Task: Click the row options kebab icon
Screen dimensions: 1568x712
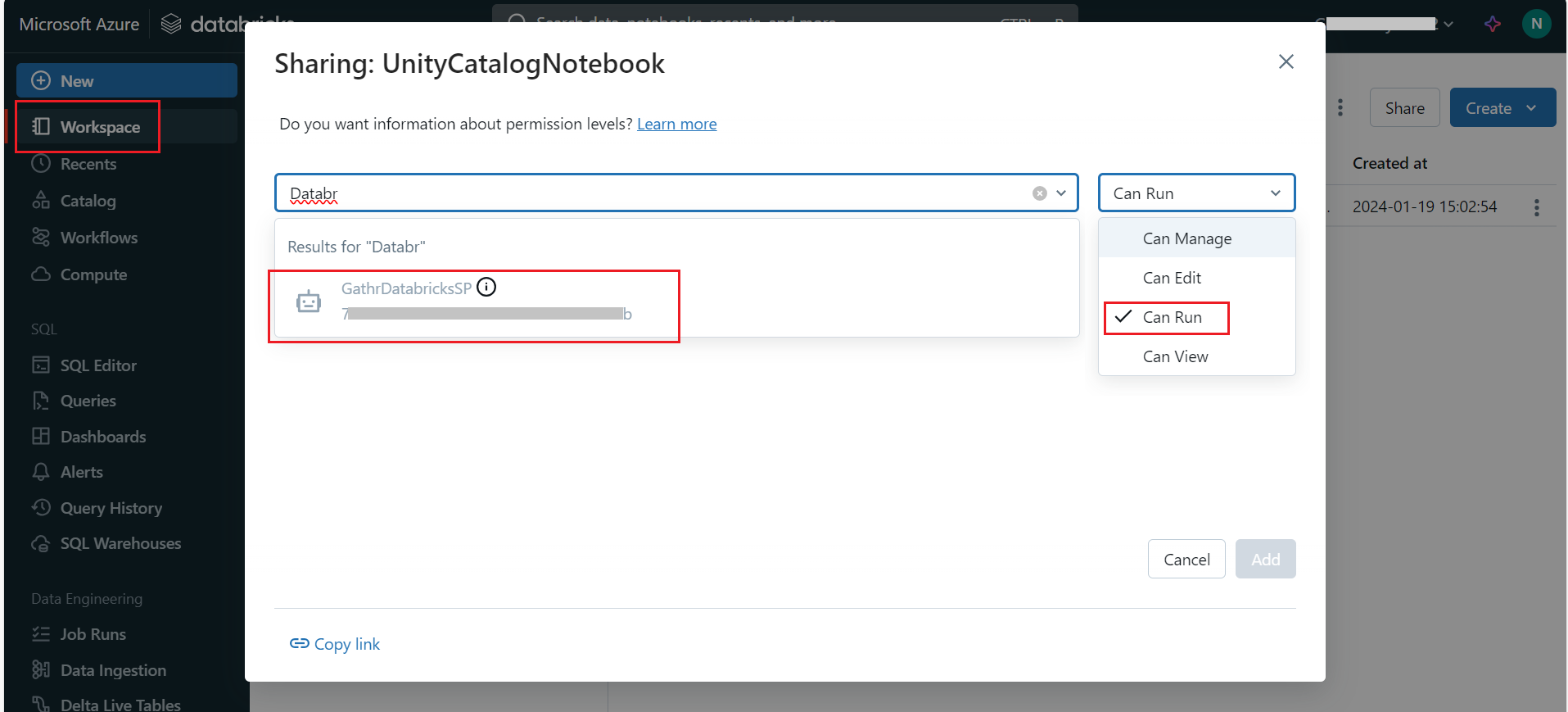Action: pyautogui.click(x=1536, y=207)
